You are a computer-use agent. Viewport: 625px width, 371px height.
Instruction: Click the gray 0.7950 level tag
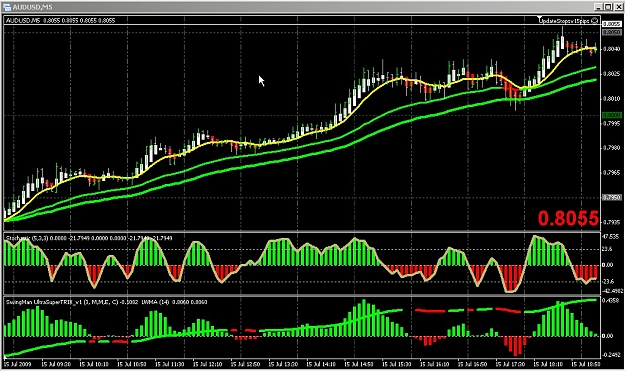pyautogui.click(x=611, y=198)
